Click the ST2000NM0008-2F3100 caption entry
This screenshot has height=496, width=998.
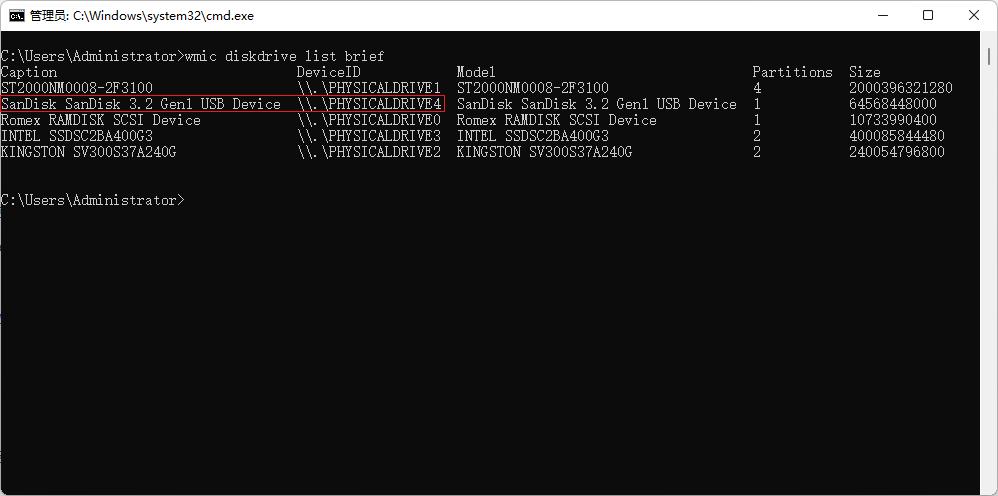[77, 88]
